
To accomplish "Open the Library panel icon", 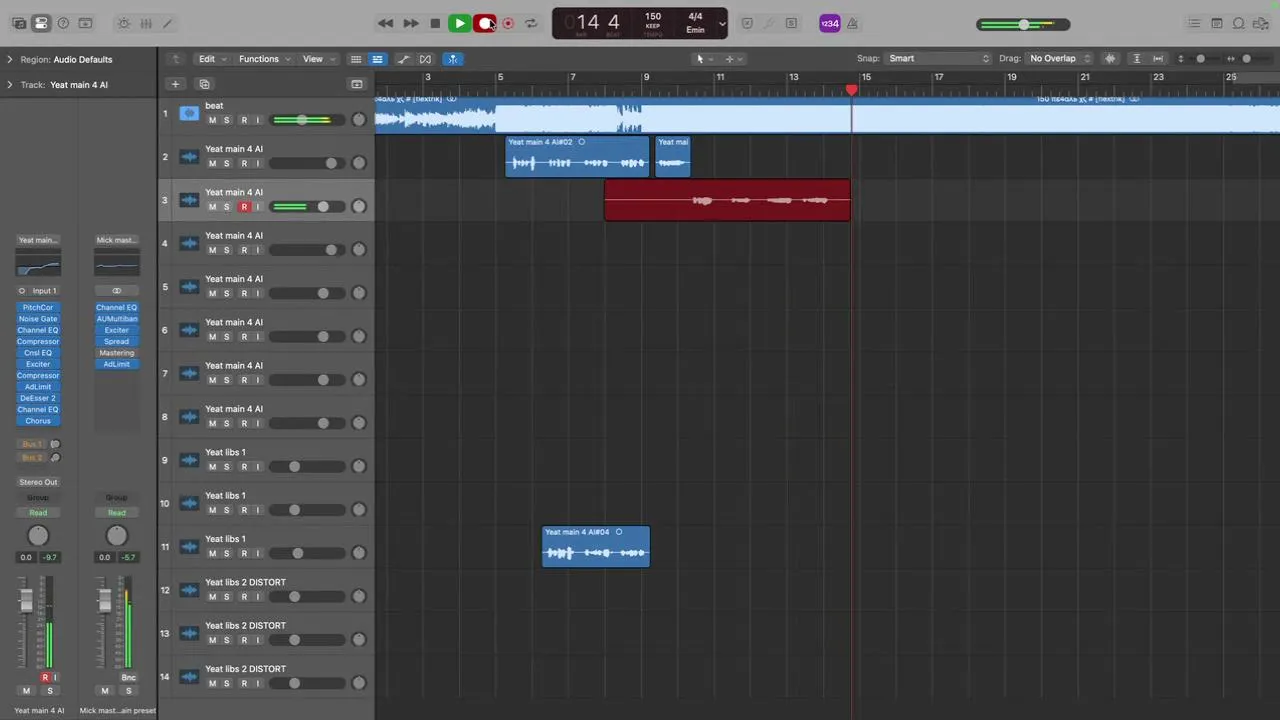I will (x=19, y=23).
